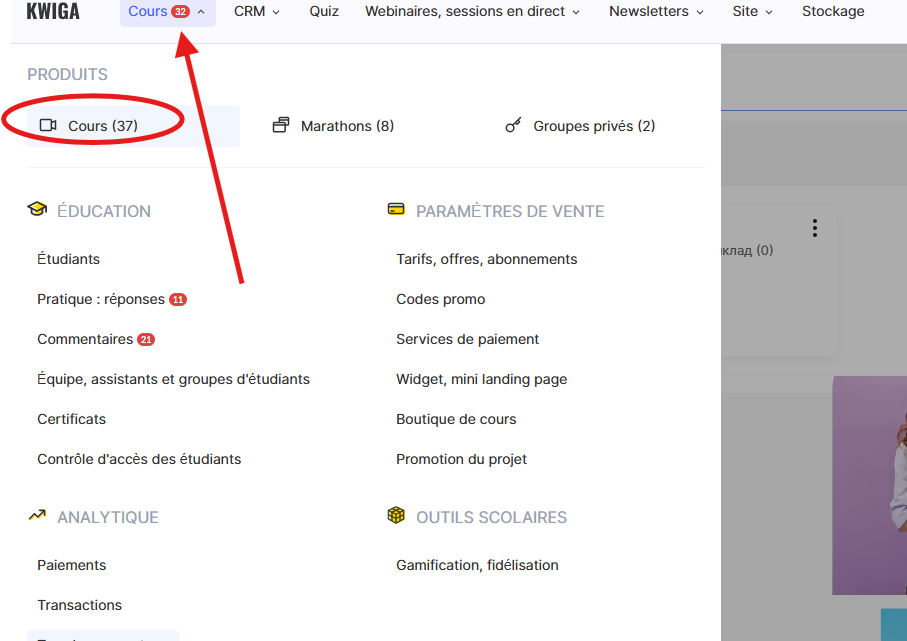Go to Services de paiement
The width and height of the screenshot is (907, 641).
(467, 339)
